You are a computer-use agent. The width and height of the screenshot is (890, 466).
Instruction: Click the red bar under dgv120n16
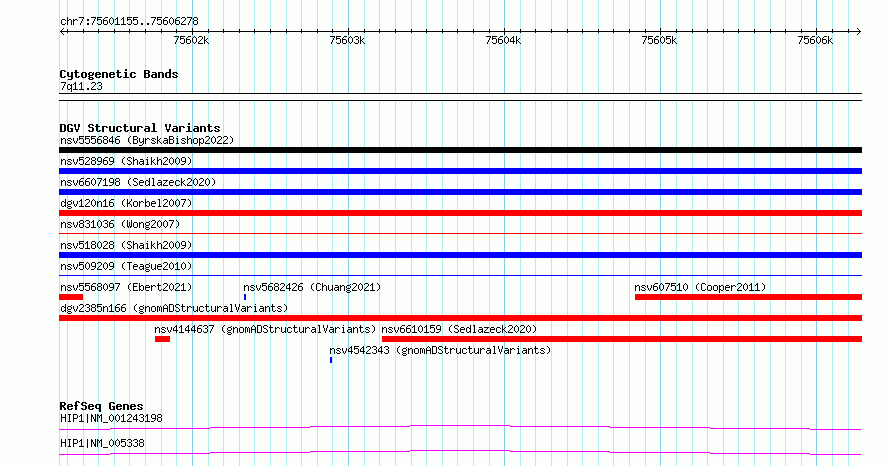click(x=460, y=213)
